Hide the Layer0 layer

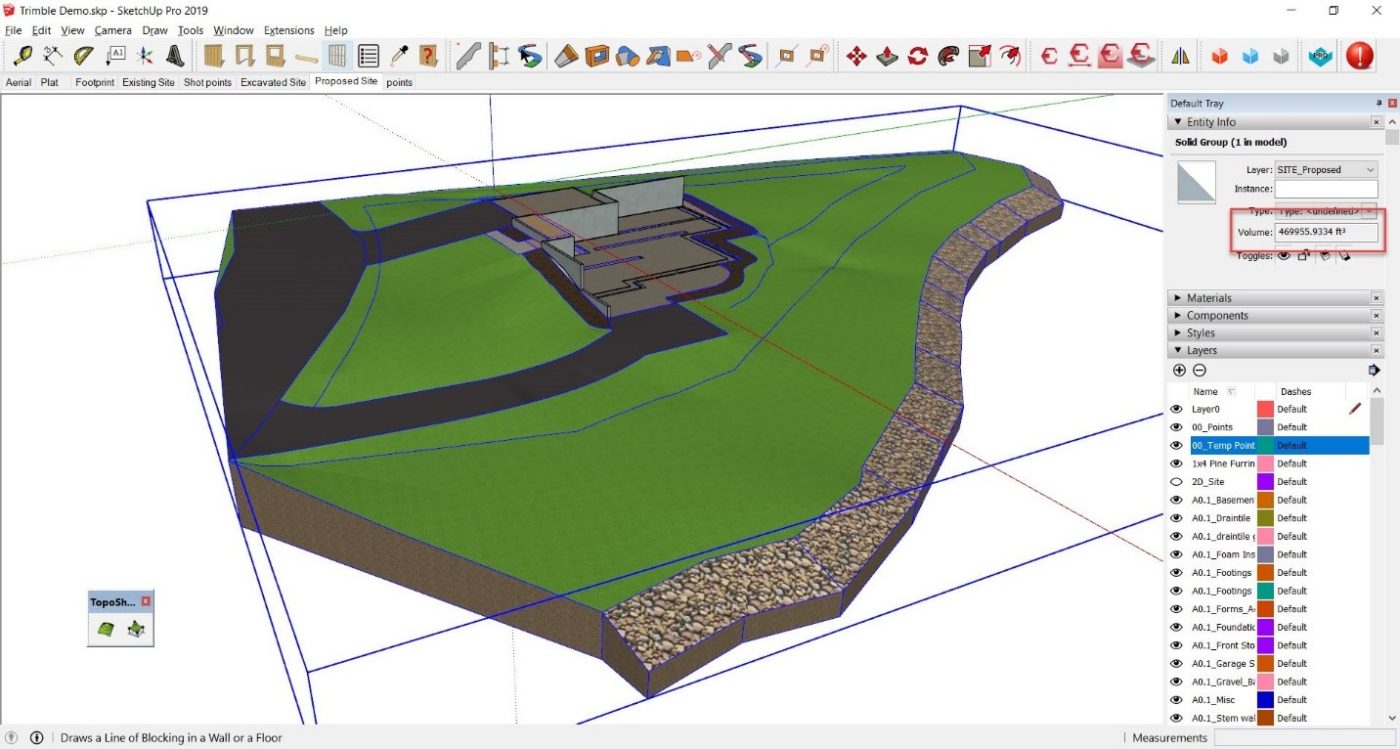click(1177, 408)
